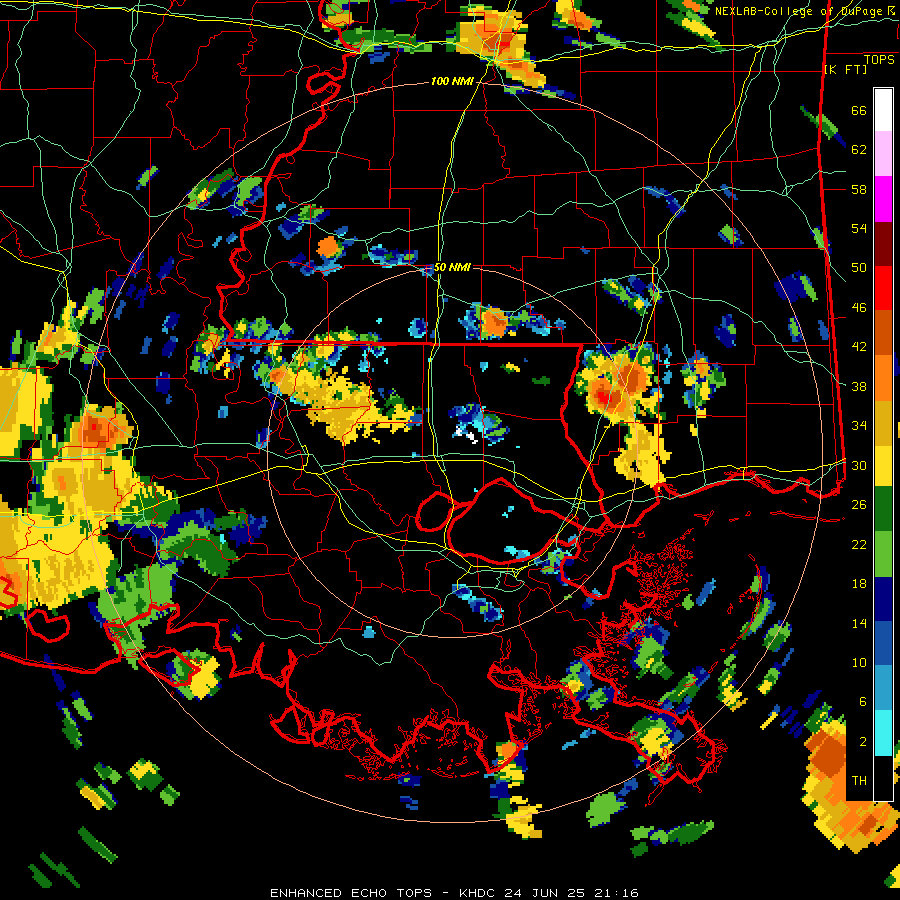Viewport: 900px width, 900px height.
Task: Click the cyan swatch on the tops scale
Action: pos(883,733)
